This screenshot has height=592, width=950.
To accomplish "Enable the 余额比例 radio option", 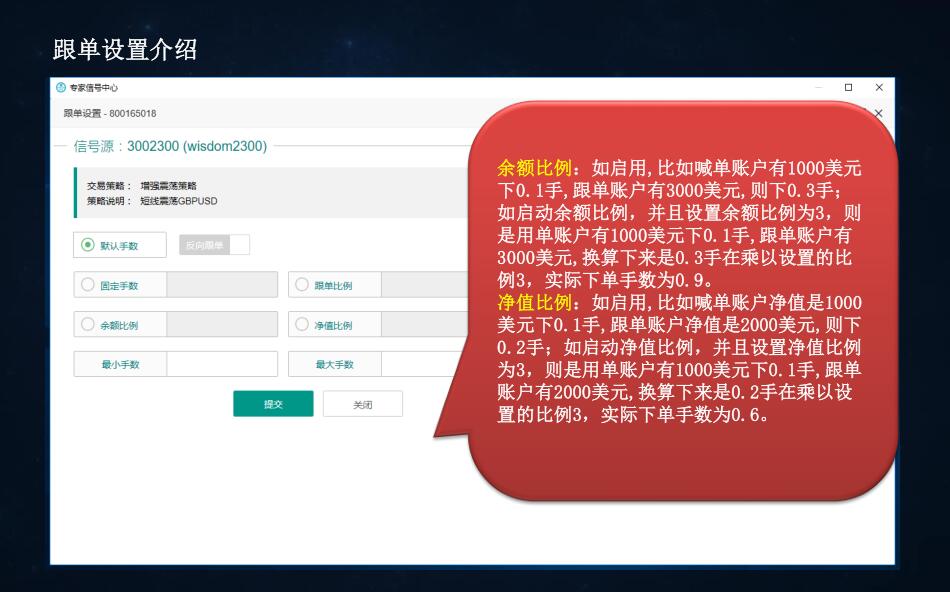I will point(87,325).
